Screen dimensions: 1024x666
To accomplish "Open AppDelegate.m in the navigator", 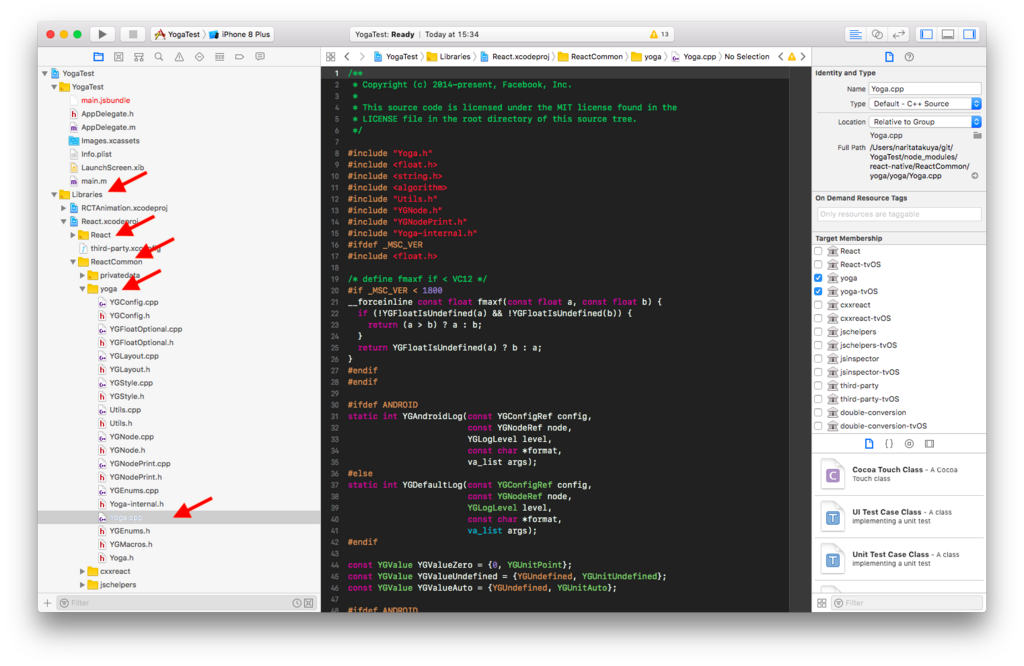I will point(108,127).
